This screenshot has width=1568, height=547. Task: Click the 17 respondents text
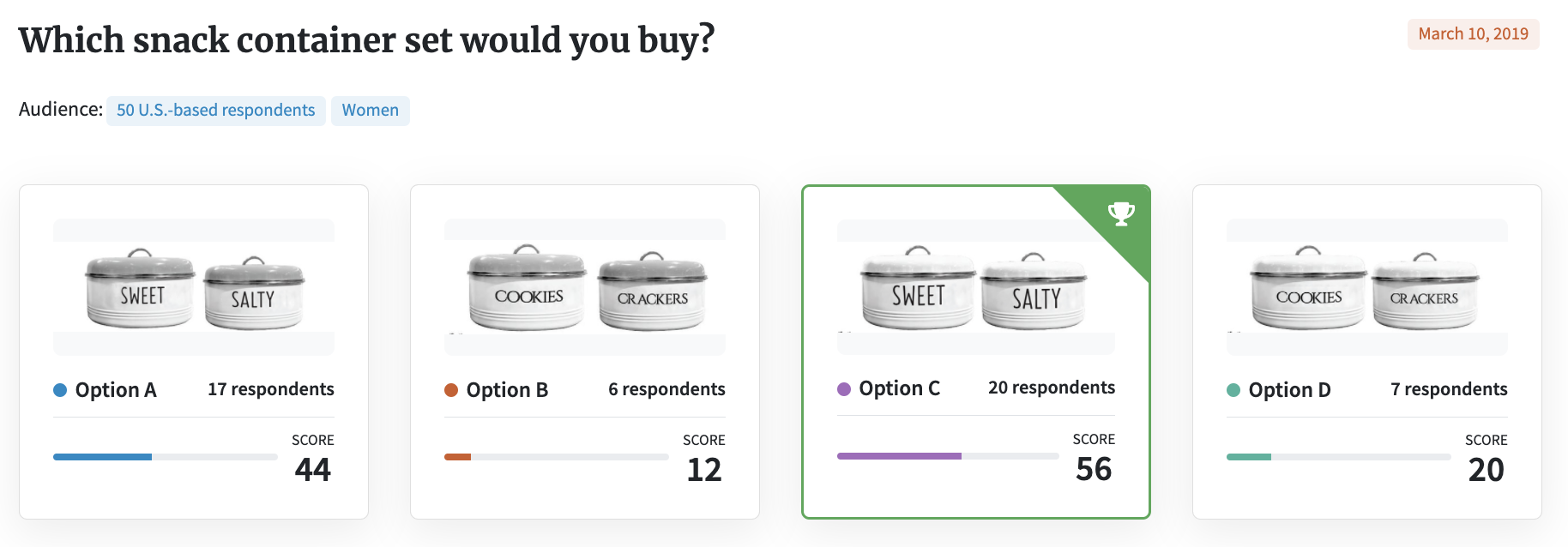271,389
